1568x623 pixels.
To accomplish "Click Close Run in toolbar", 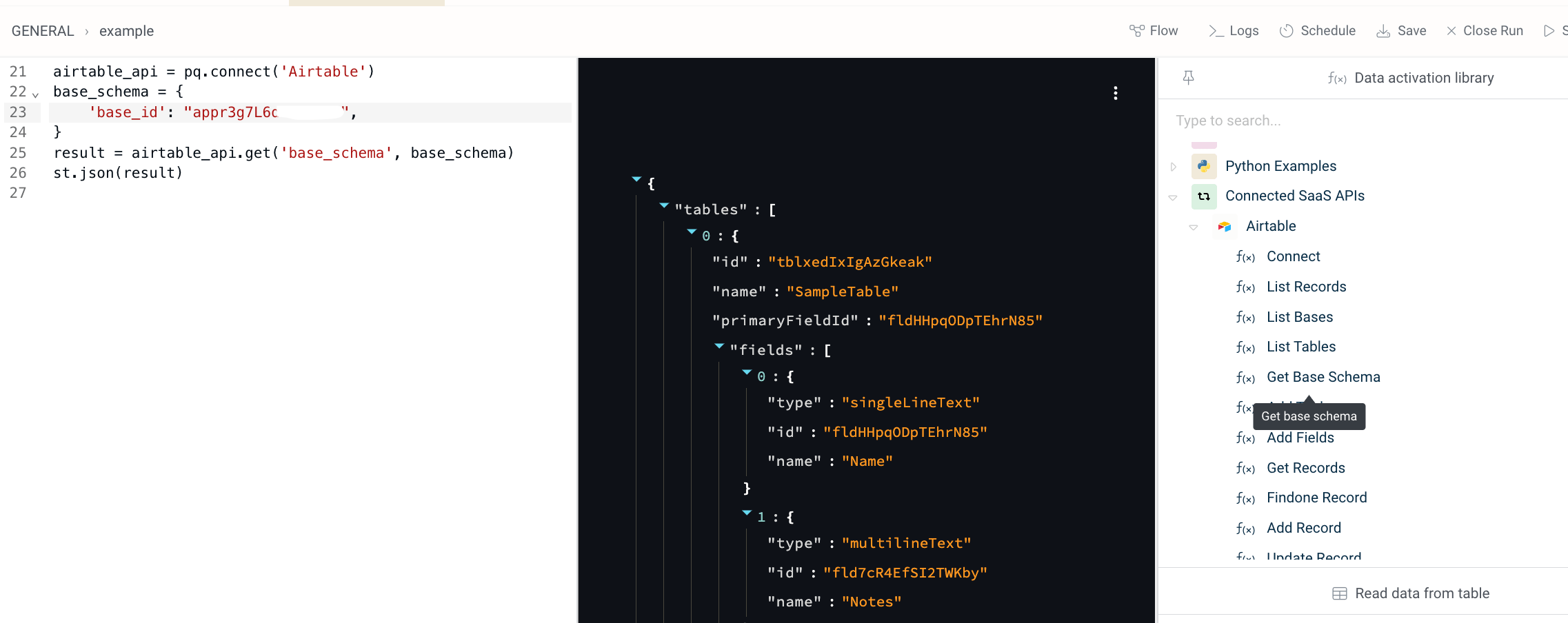I will tap(1485, 31).
